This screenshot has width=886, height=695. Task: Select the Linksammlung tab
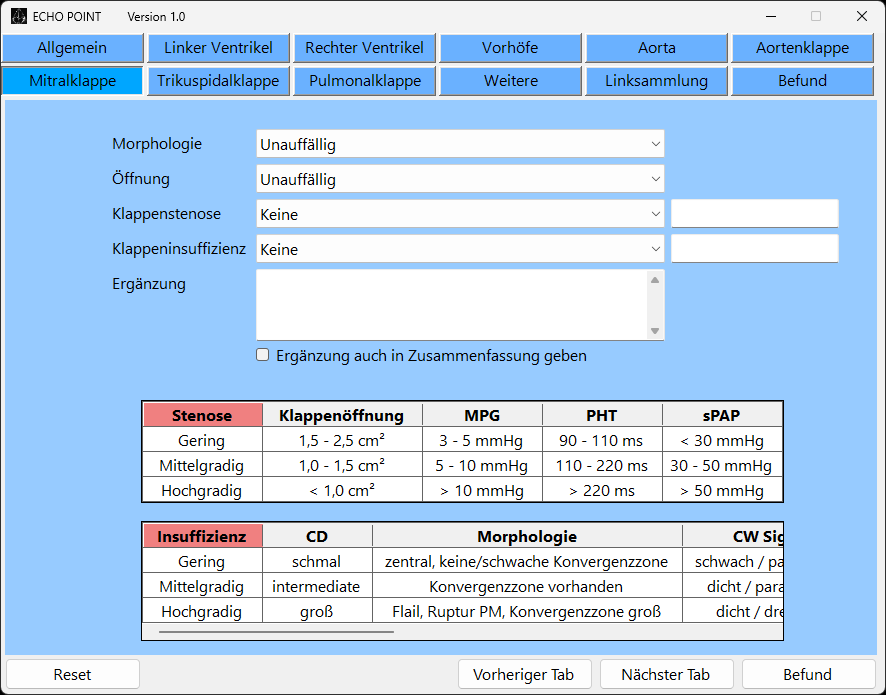click(x=656, y=81)
